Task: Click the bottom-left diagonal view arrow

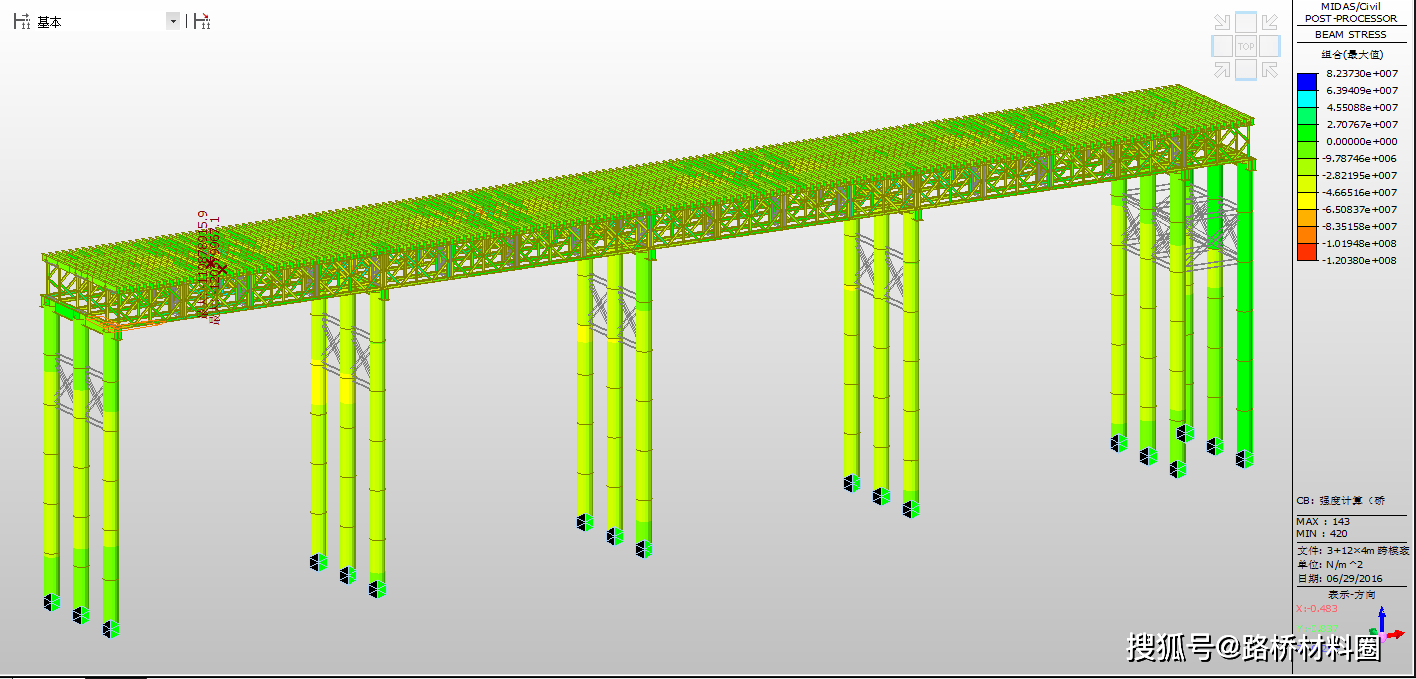Action: [1222, 69]
